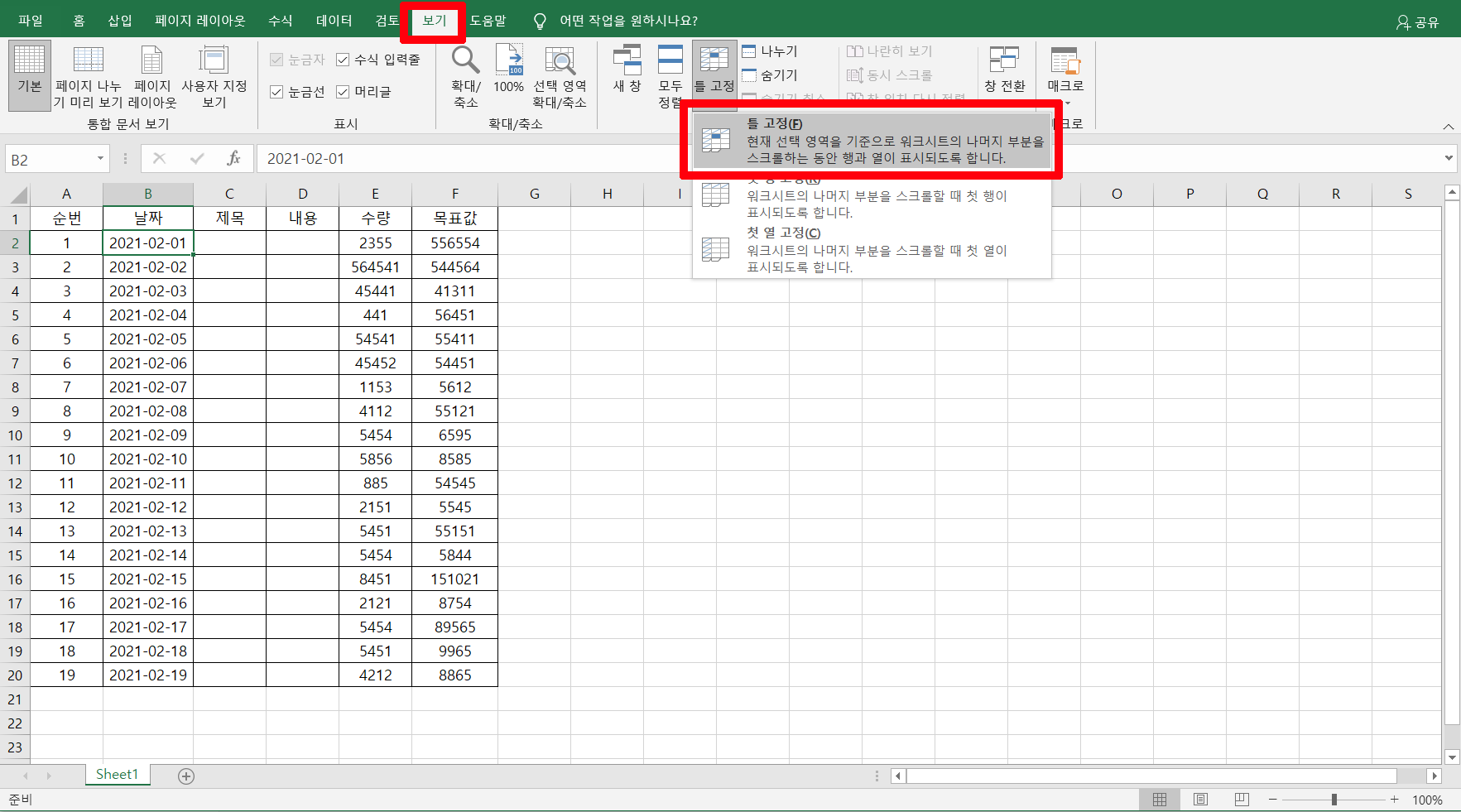Click cell containing 89565
The width and height of the screenshot is (1461, 812).
tap(454, 627)
